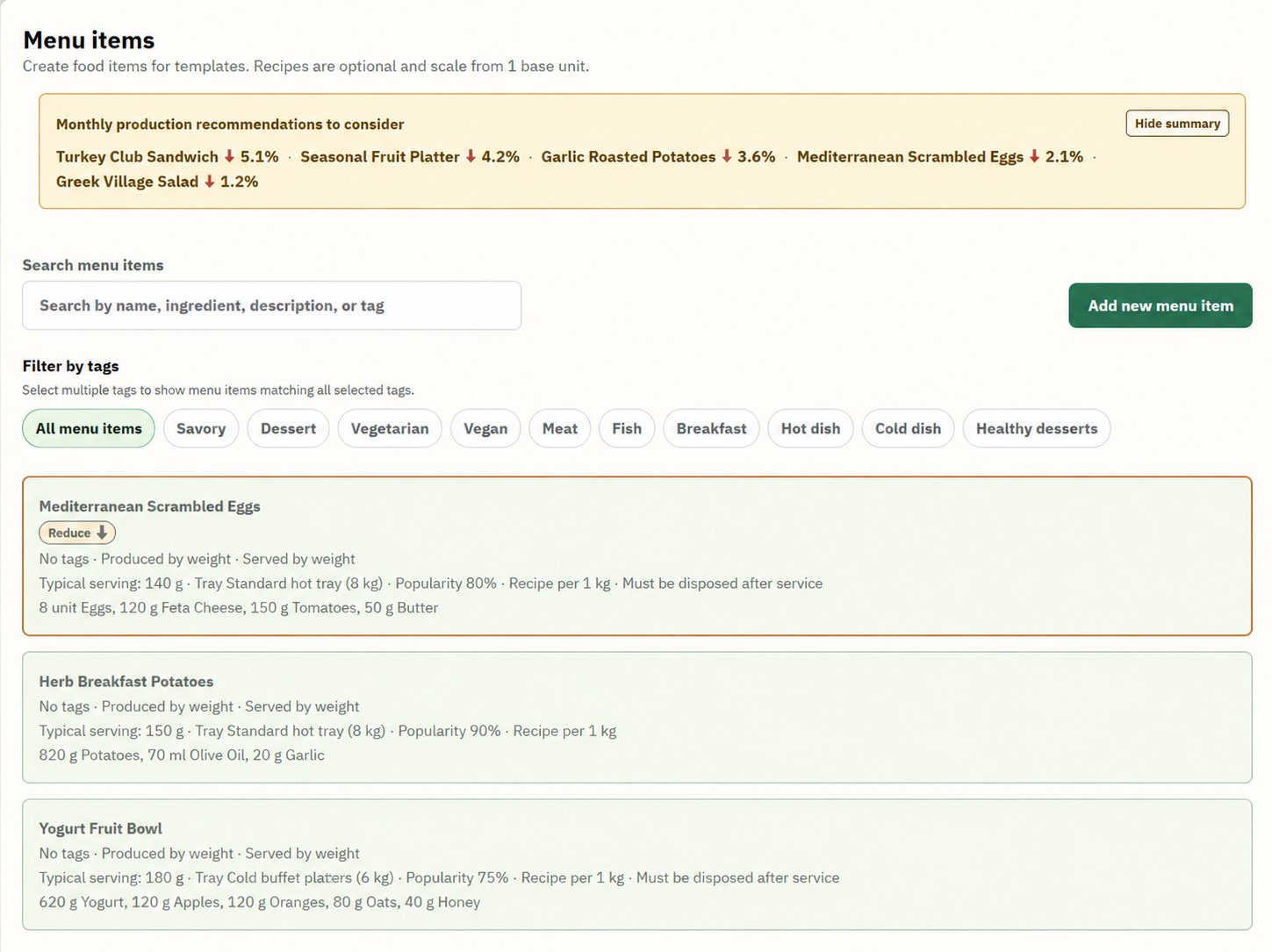The width and height of the screenshot is (1272, 952).
Task: Select the All menu items filter
Action: 89,428
